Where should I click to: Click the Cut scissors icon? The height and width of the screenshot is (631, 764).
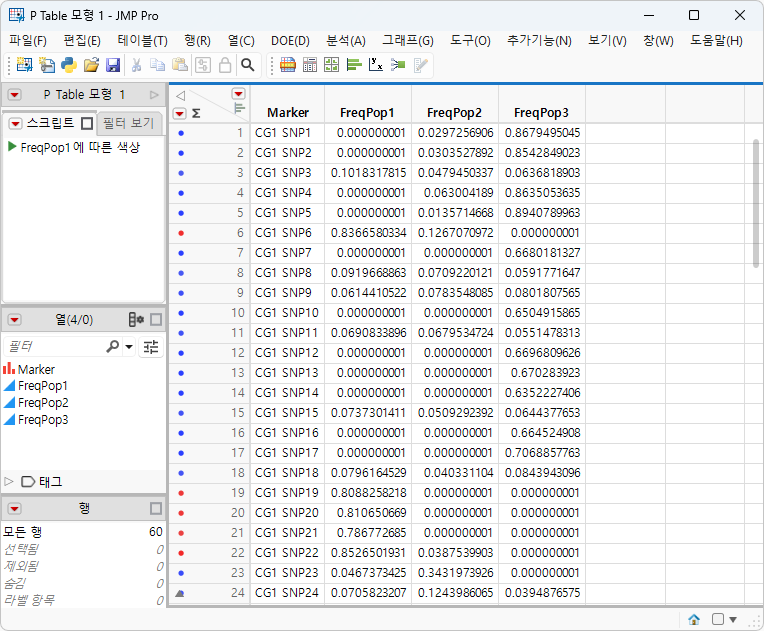[136, 65]
